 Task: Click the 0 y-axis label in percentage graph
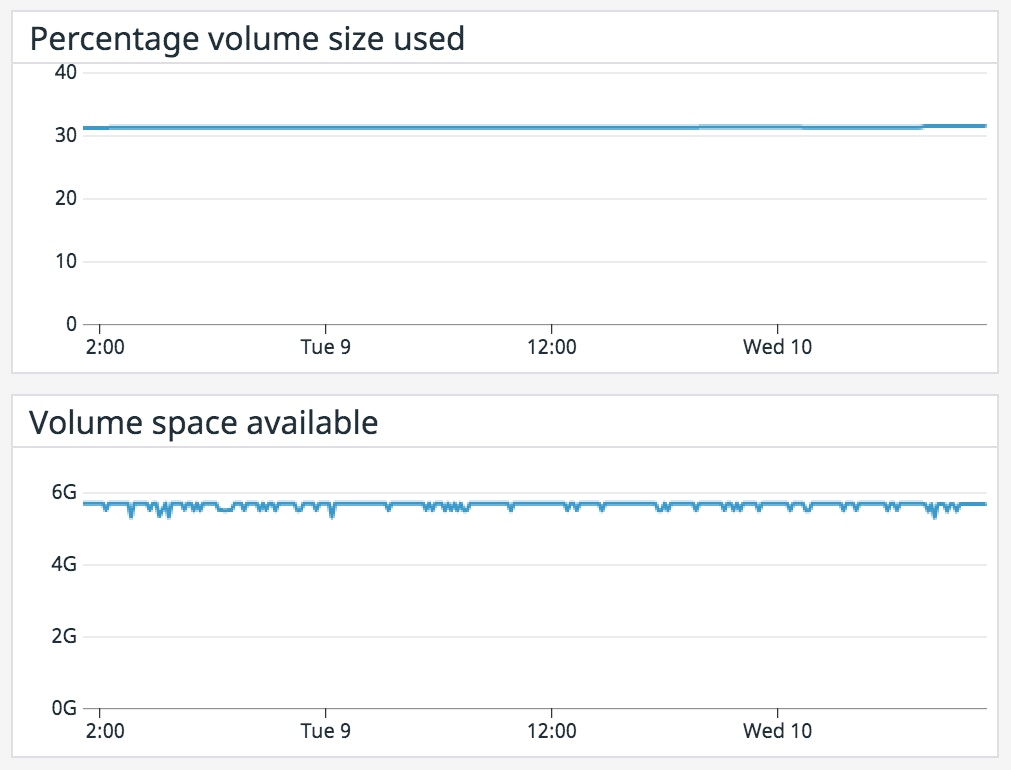click(x=72, y=324)
